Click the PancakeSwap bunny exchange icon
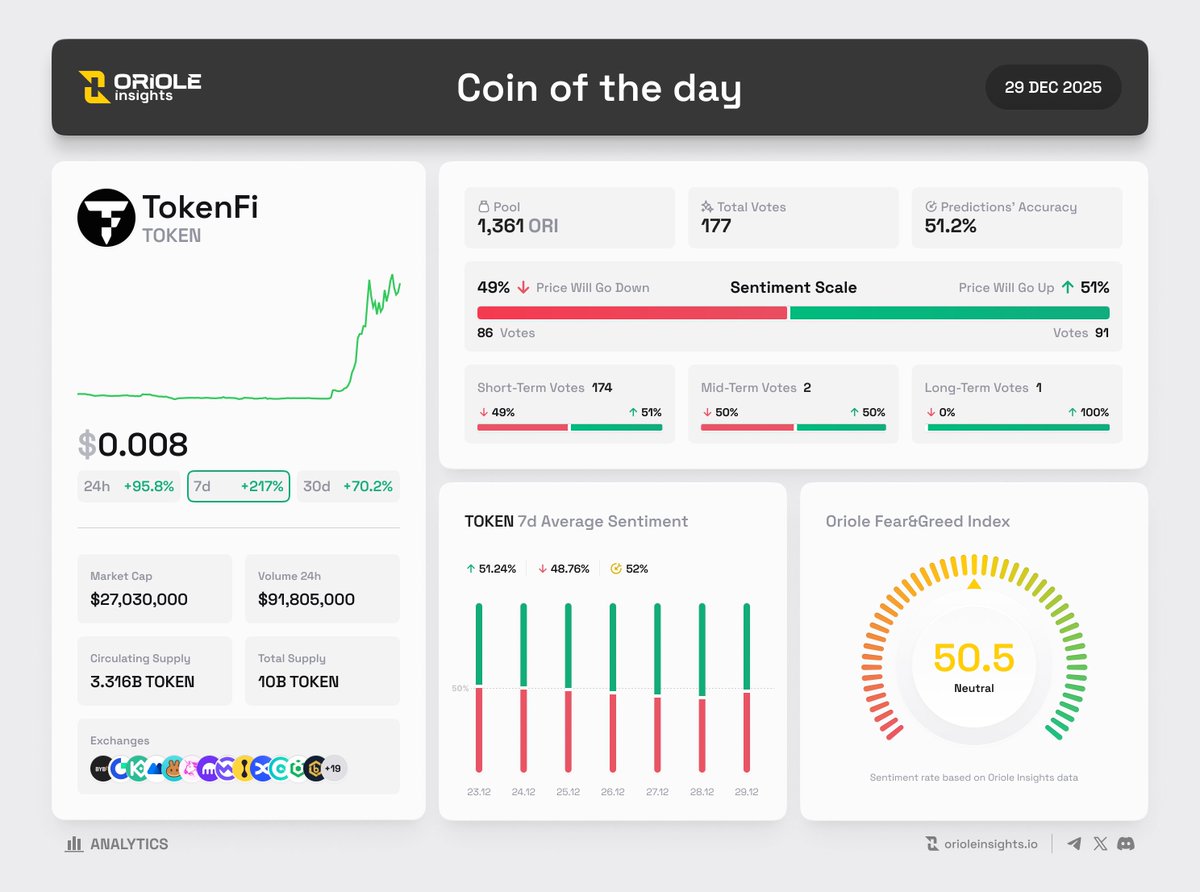This screenshot has width=1200, height=892. pyautogui.click(x=174, y=768)
